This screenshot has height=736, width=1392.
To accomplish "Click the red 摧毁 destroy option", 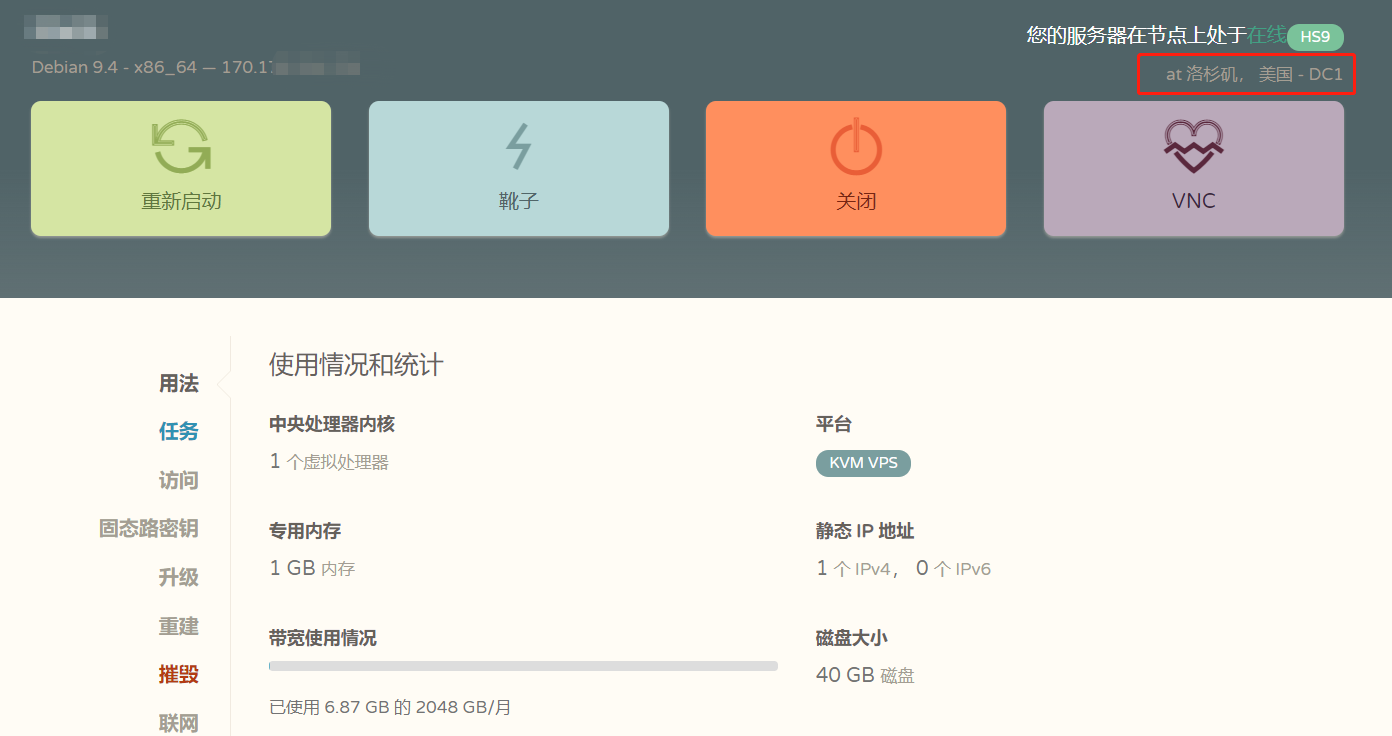I will tap(179, 674).
